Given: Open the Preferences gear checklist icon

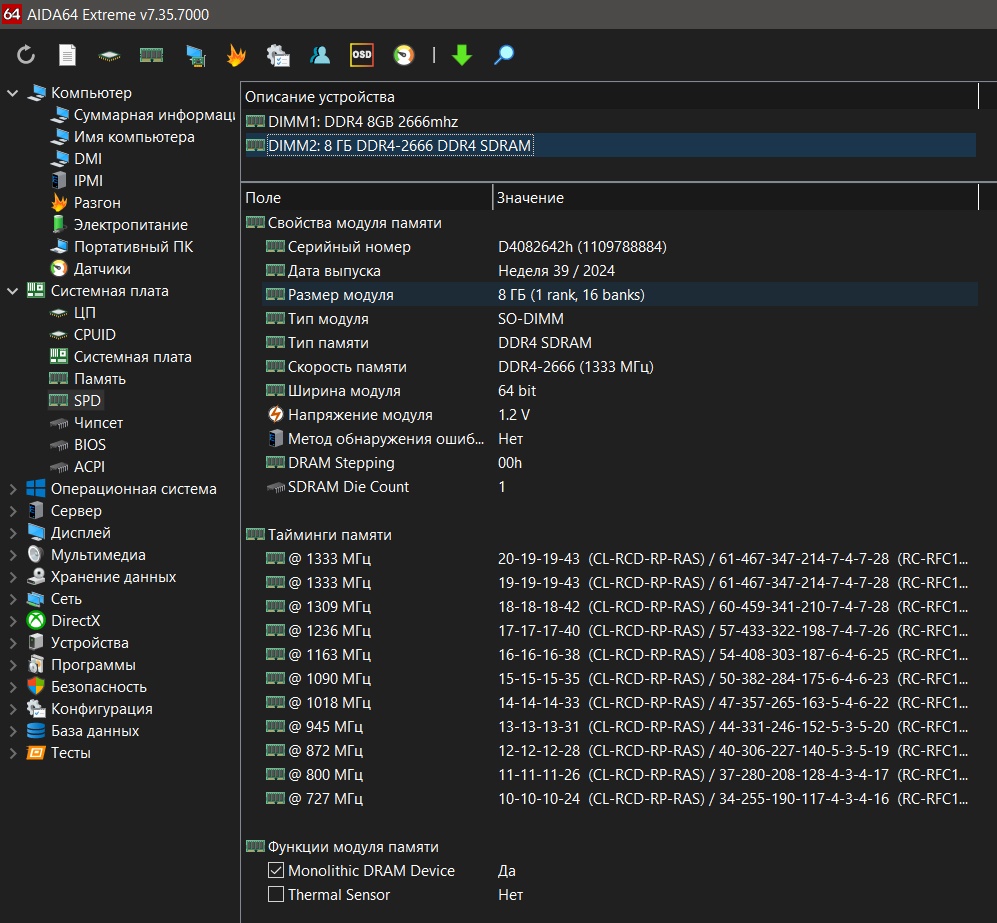Looking at the screenshot, I should coord(278,55).
